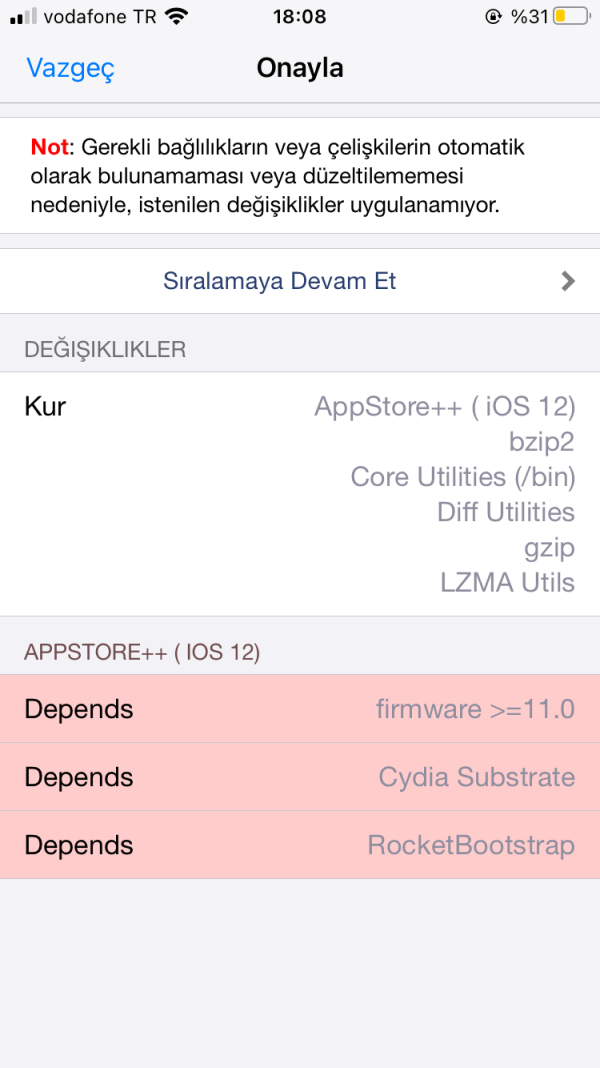Select the Cydia Substrate dependency

click(x=476, y=777)
